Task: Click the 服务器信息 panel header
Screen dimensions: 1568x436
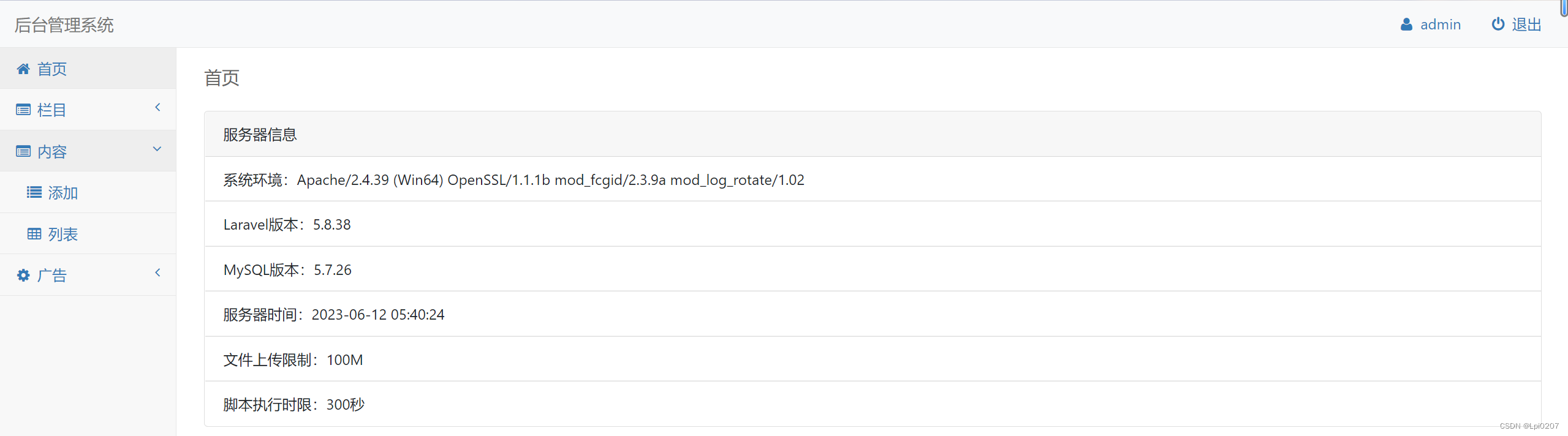Action: 873,134
